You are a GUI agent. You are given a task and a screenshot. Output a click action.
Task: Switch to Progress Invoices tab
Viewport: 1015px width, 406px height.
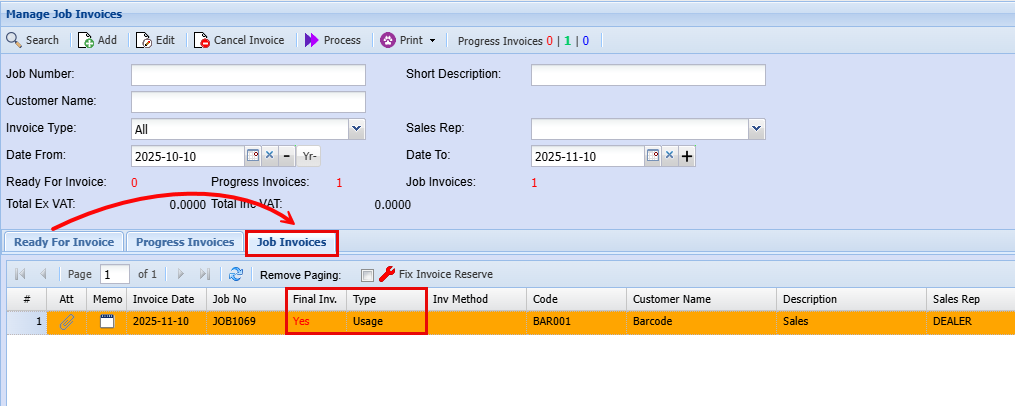185,242
